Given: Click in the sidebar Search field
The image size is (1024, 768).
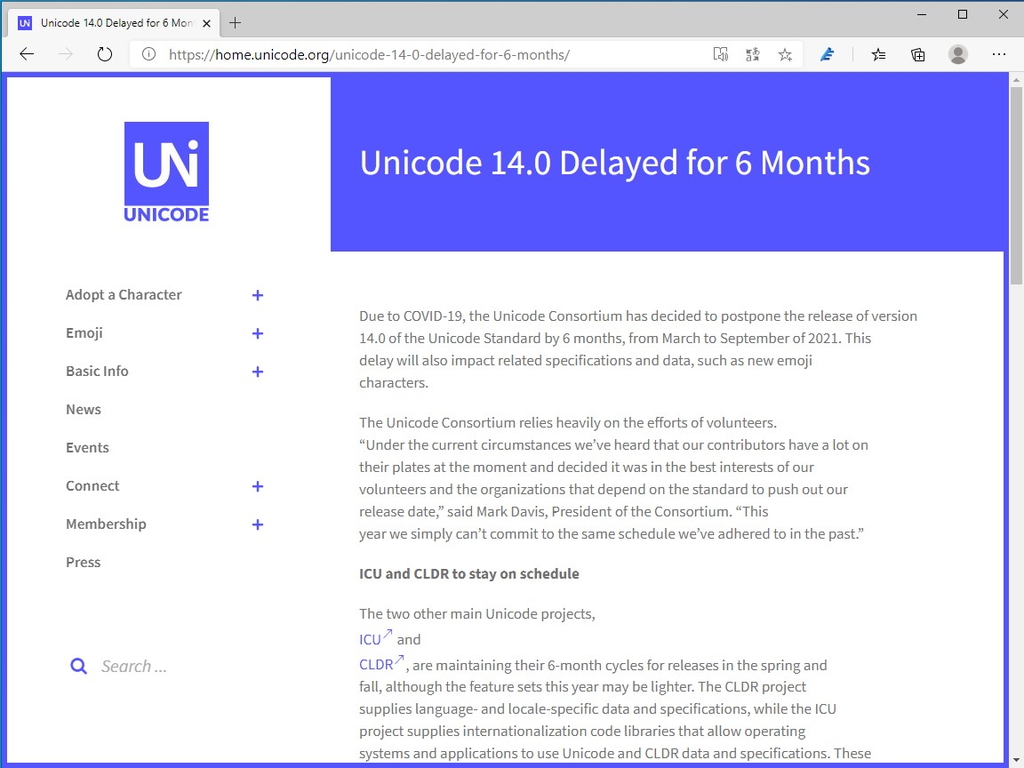Looking at the screenshot, I should click(x=160, y=666).
